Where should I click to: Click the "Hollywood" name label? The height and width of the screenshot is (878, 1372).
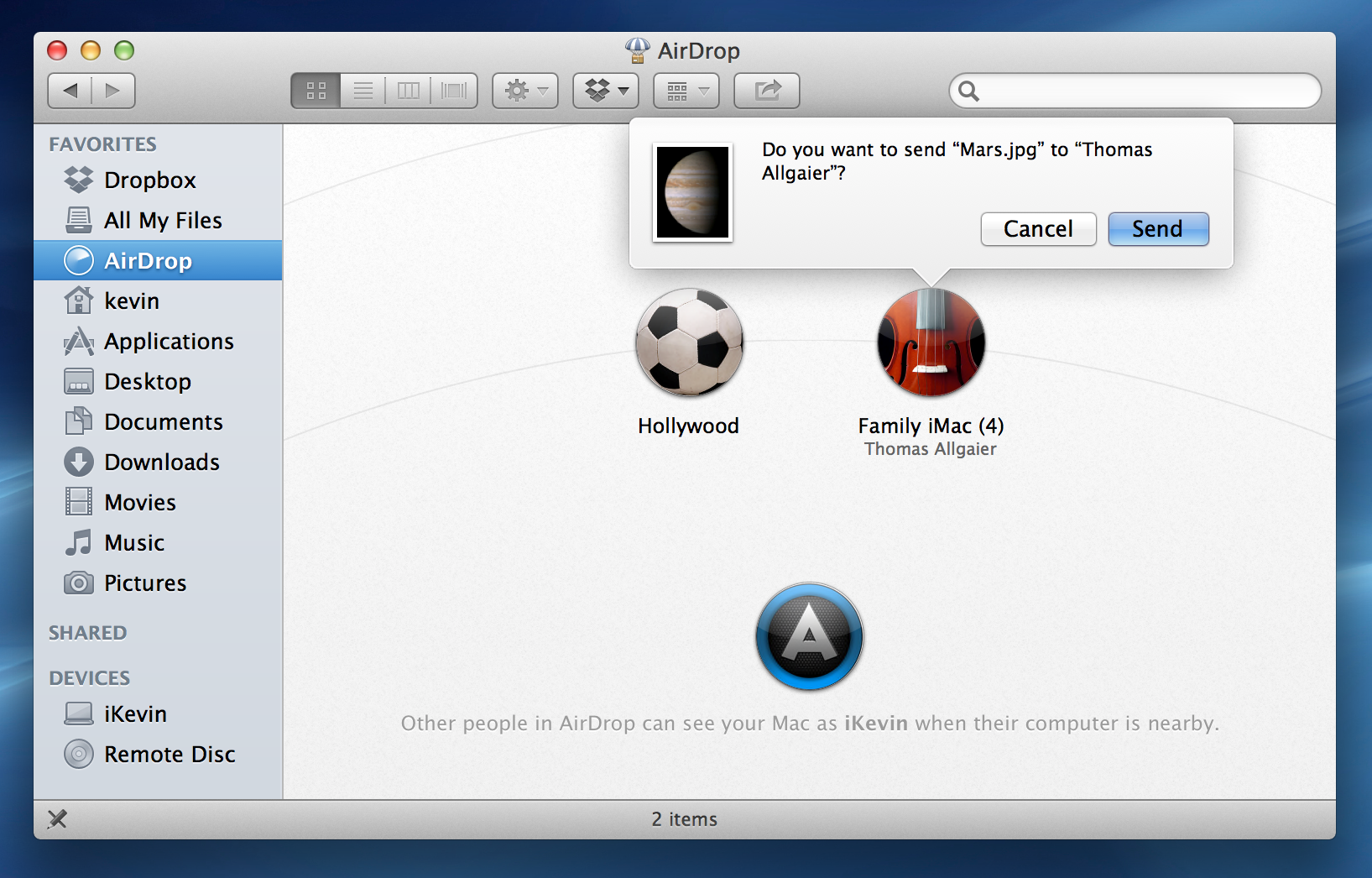(x=688, y=426)
